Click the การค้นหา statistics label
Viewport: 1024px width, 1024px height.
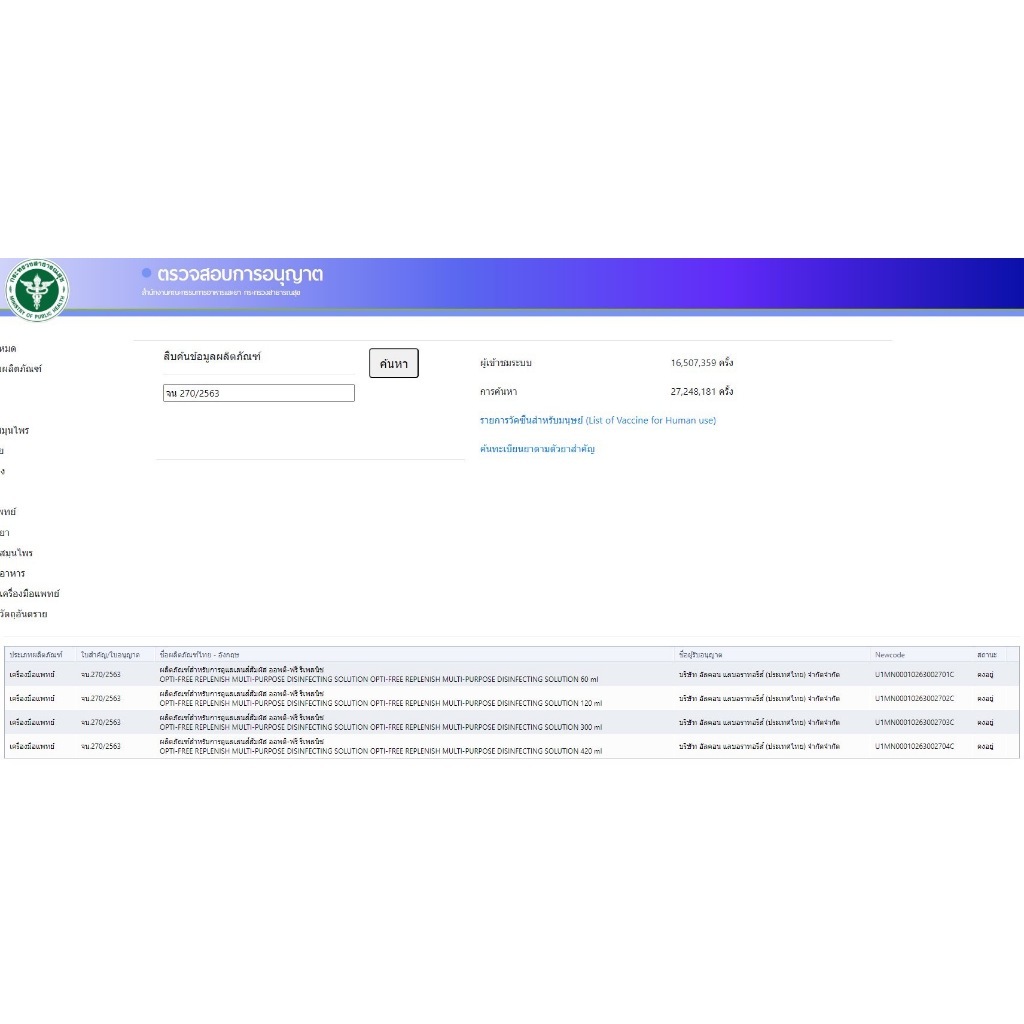coord(498,391)
